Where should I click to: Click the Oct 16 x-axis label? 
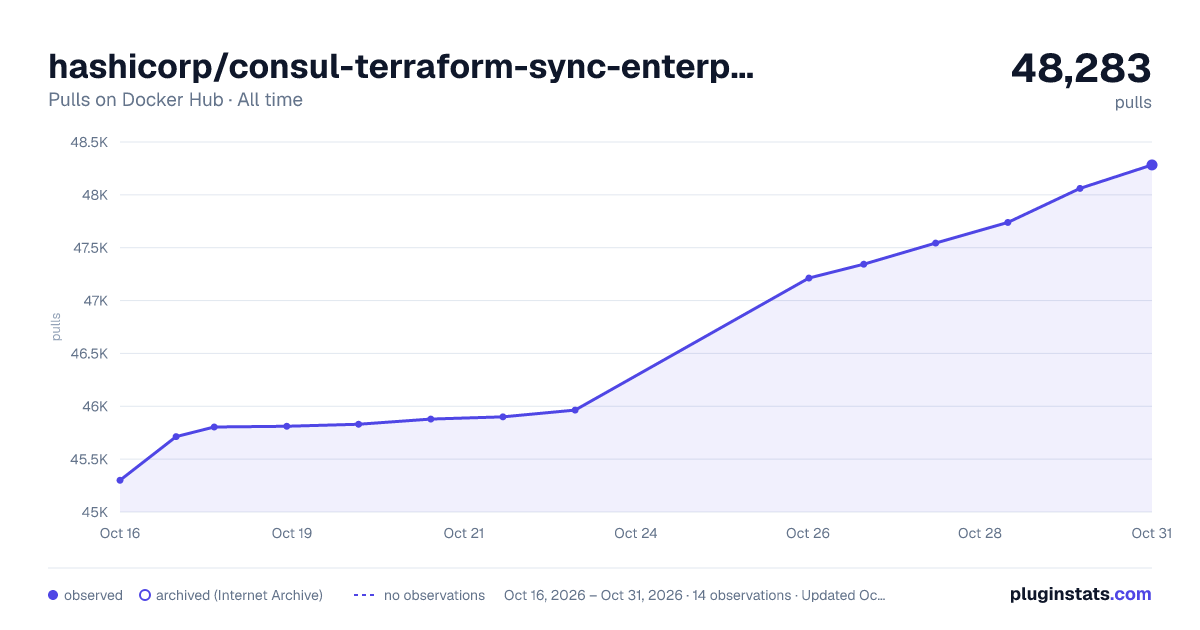click(120, 533)
